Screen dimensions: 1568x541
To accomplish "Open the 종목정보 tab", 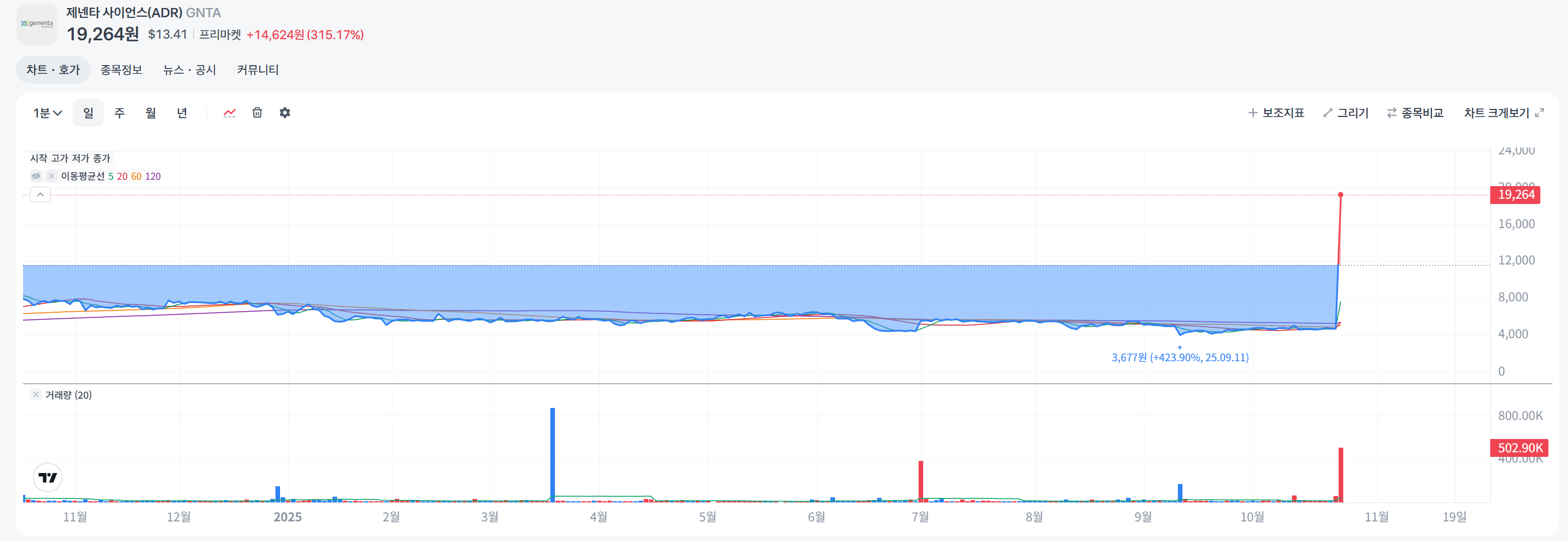I will coord(121,70).
